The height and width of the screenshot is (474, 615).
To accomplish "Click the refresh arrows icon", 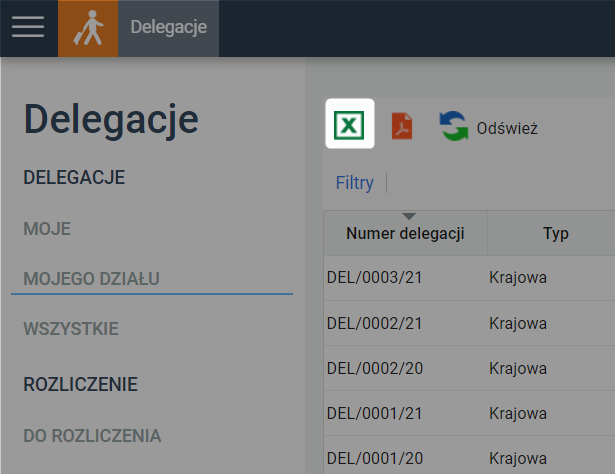I will (x=454, y=126).
